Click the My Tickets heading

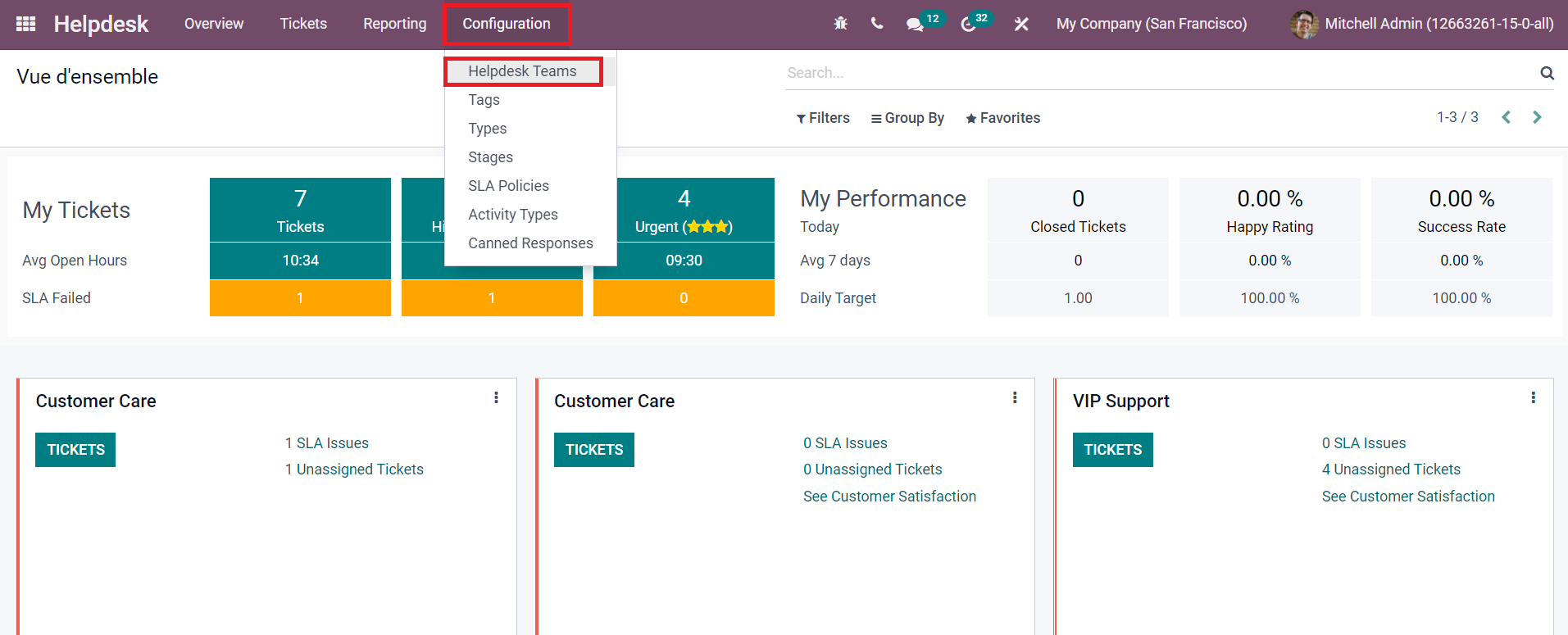click(x=76, y=211)
